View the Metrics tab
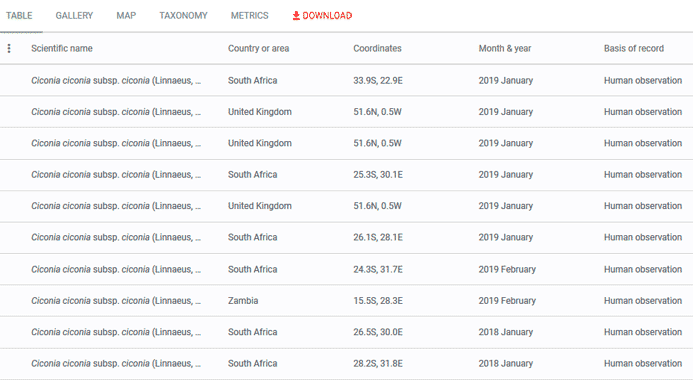Viewport: 693px width, 380px height. [249, 16]
